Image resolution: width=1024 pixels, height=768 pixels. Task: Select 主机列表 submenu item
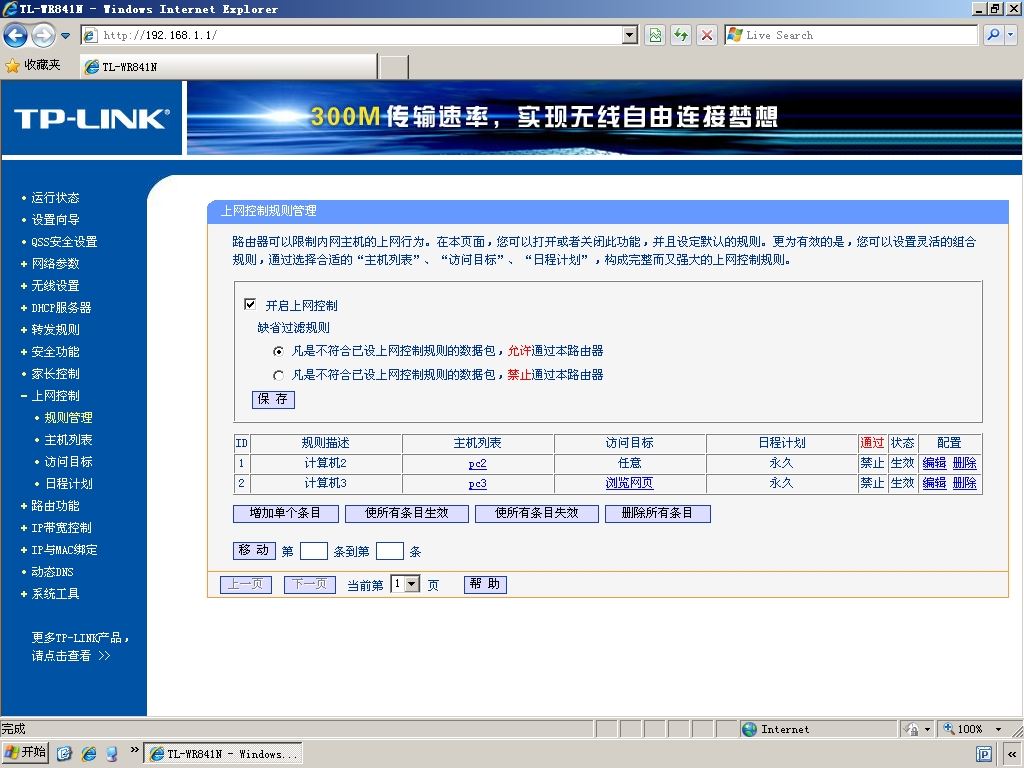tap(68, 440)
